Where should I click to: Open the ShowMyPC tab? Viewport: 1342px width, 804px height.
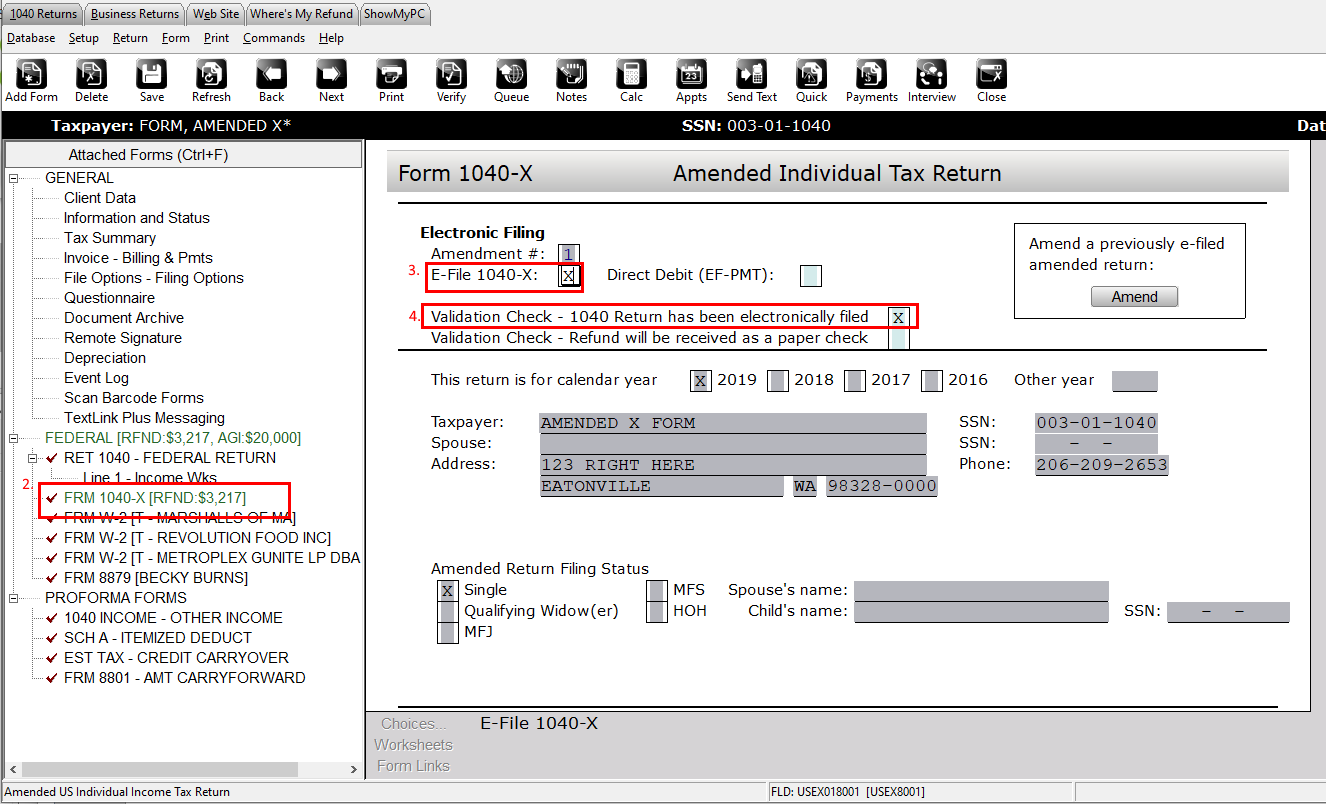pyautogui.click(x=395, y=14)
